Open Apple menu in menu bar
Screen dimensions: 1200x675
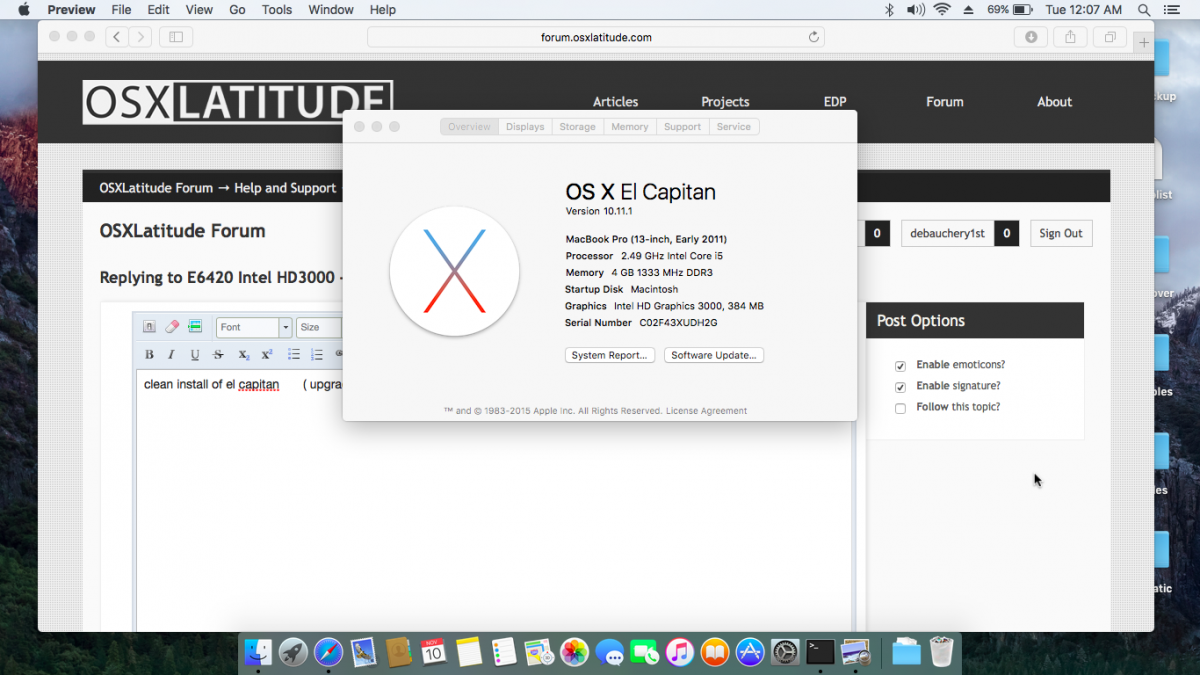[x=23, y=10]
